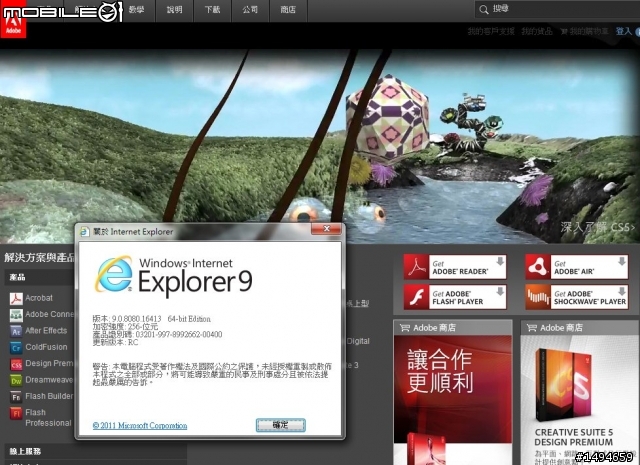Select the ColdFusion product icon
The width and height of the screenshot is (640, 465).
(16, 348)
